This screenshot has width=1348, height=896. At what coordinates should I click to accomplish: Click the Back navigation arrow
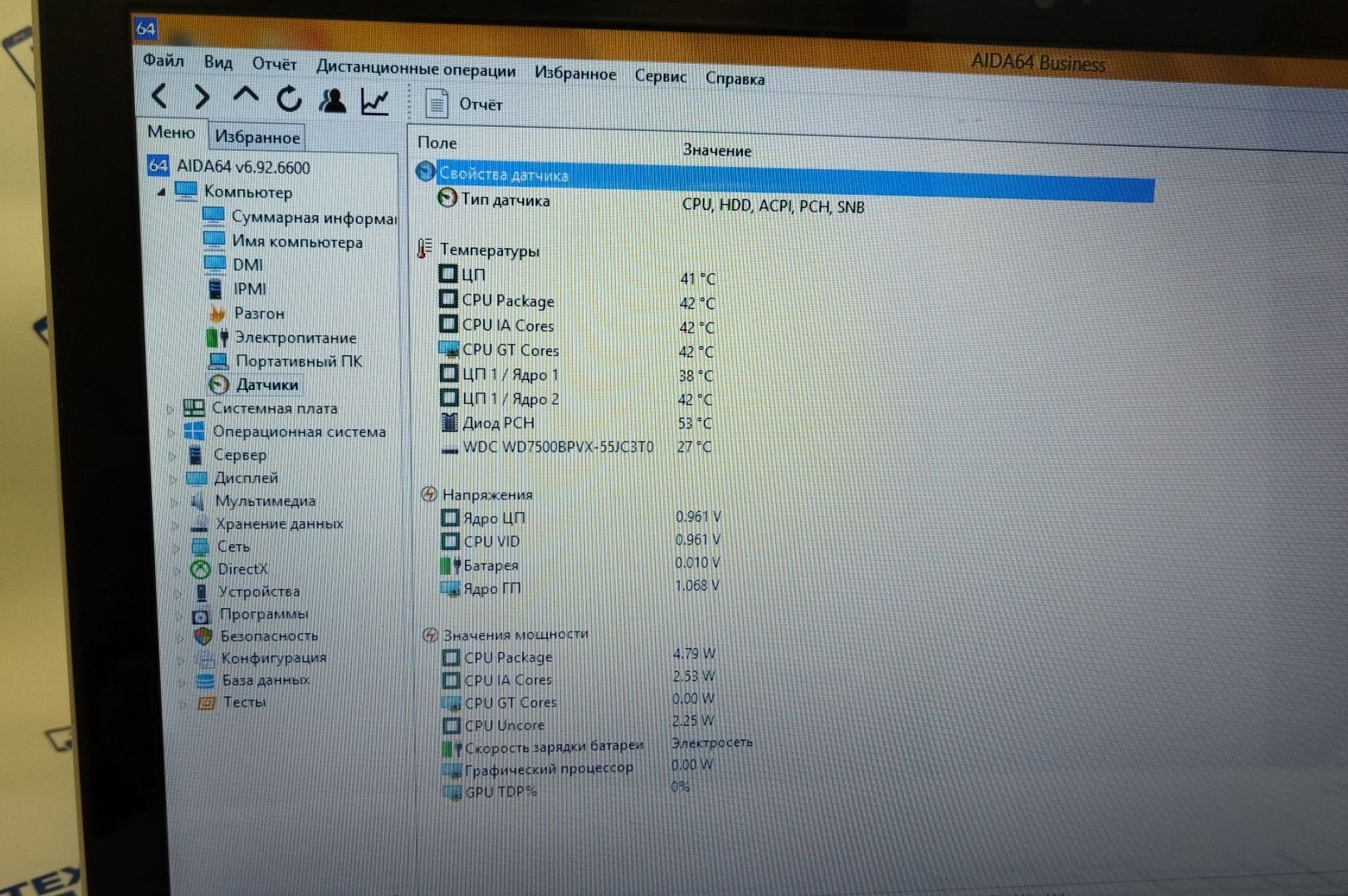tap(160, 96)
